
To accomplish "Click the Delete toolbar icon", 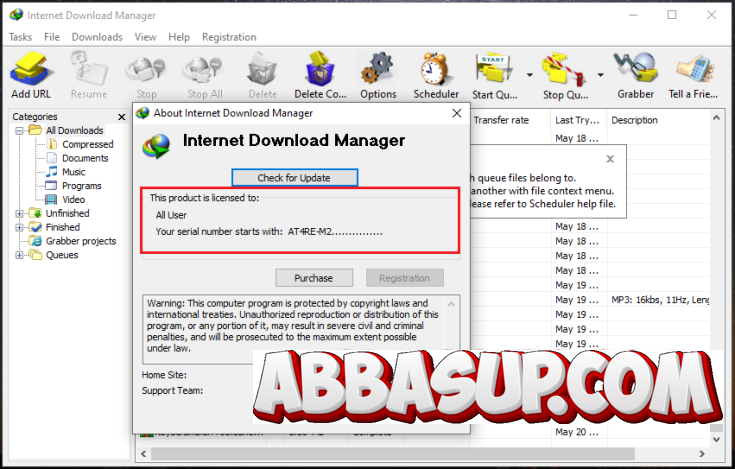I will [x=262, y=76].
